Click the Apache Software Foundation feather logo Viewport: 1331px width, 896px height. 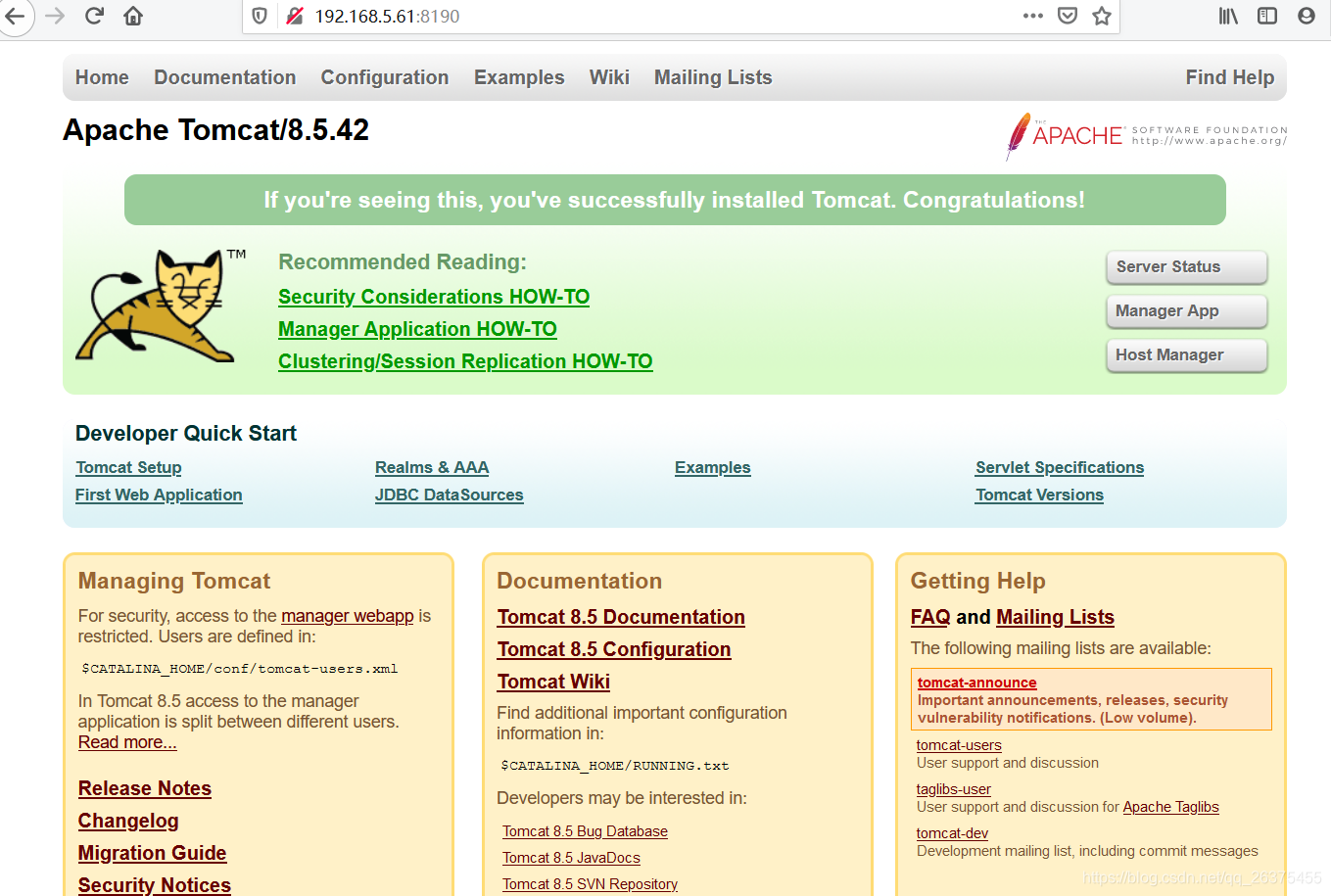click(1146, 135)
